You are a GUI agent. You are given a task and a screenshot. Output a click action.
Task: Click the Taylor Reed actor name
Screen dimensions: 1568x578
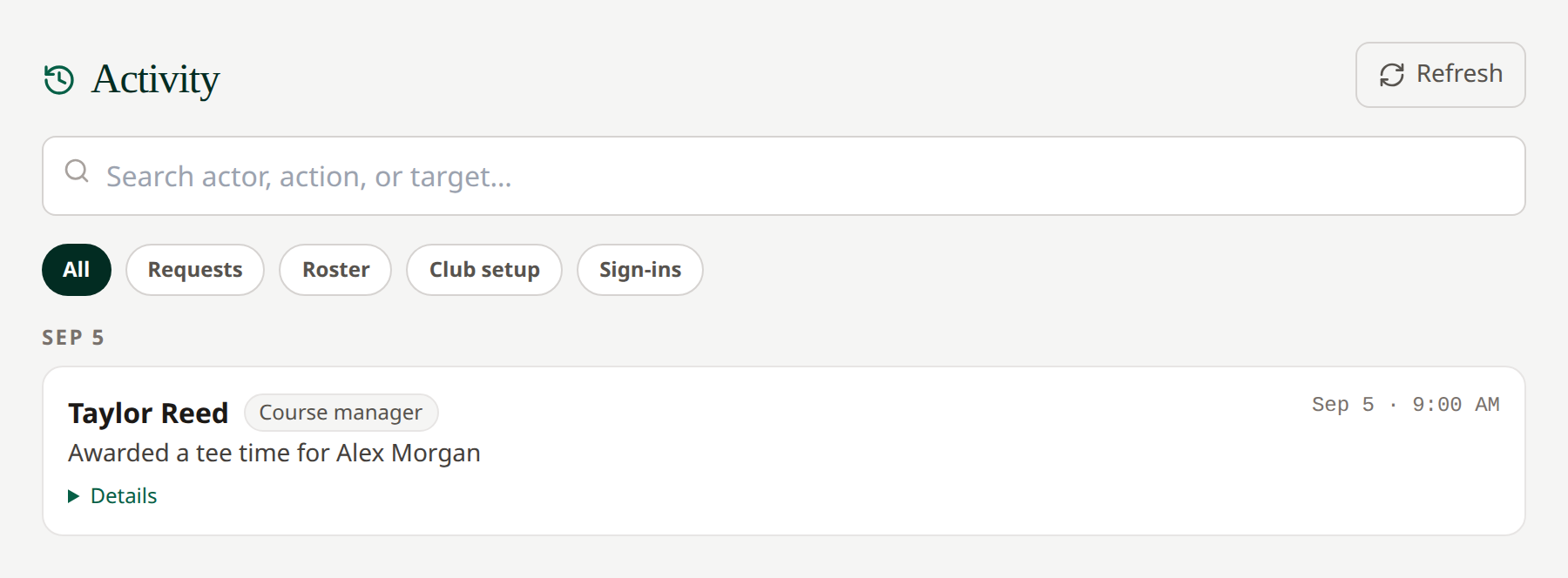pyautogui.click(x=148, y=413)
